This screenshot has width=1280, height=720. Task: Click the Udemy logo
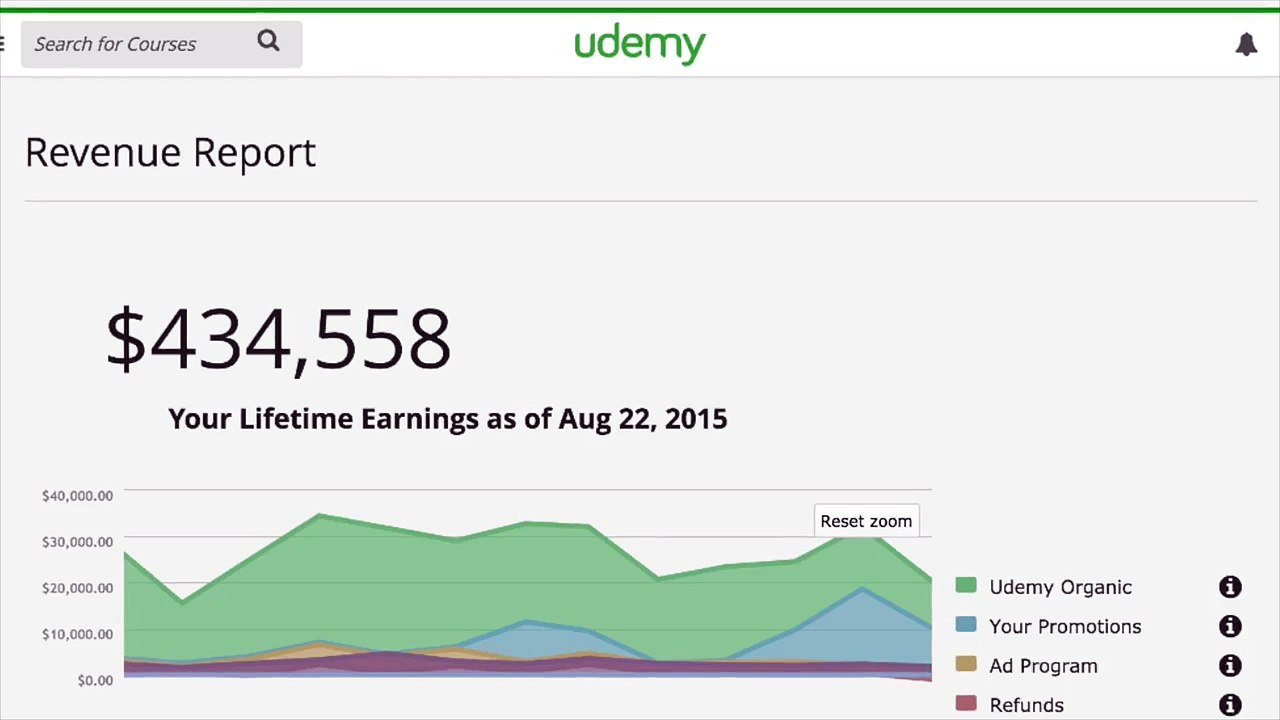tap(640, 45)
